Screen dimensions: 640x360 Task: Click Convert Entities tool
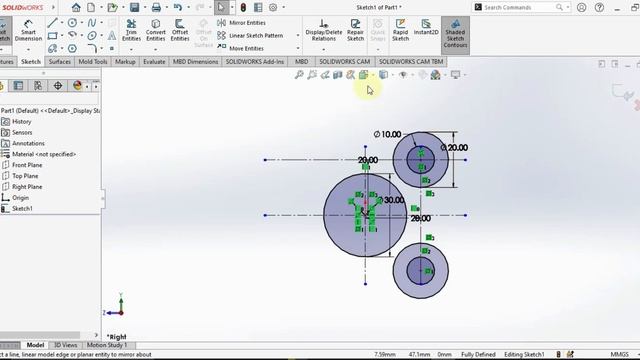tap(156, 30)
